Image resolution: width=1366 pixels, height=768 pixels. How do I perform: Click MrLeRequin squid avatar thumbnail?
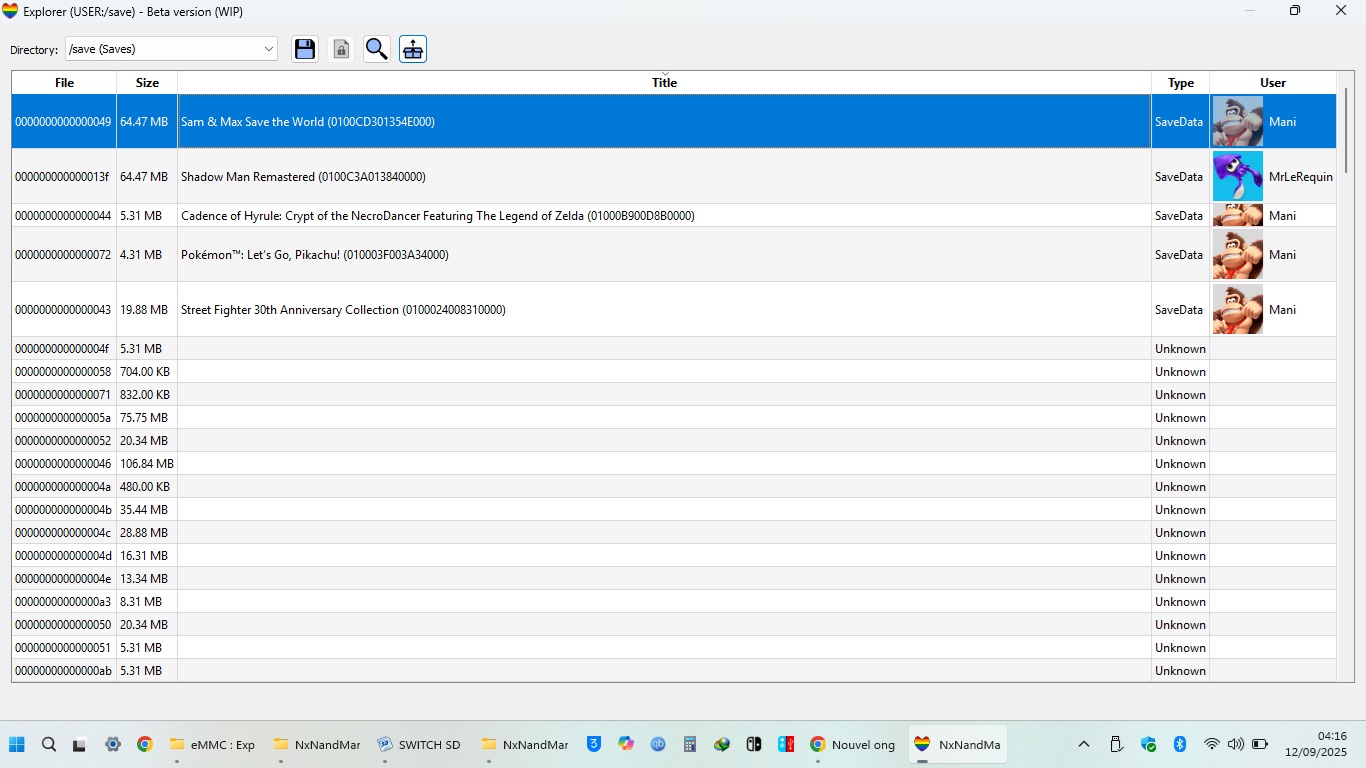(1238, 177)
